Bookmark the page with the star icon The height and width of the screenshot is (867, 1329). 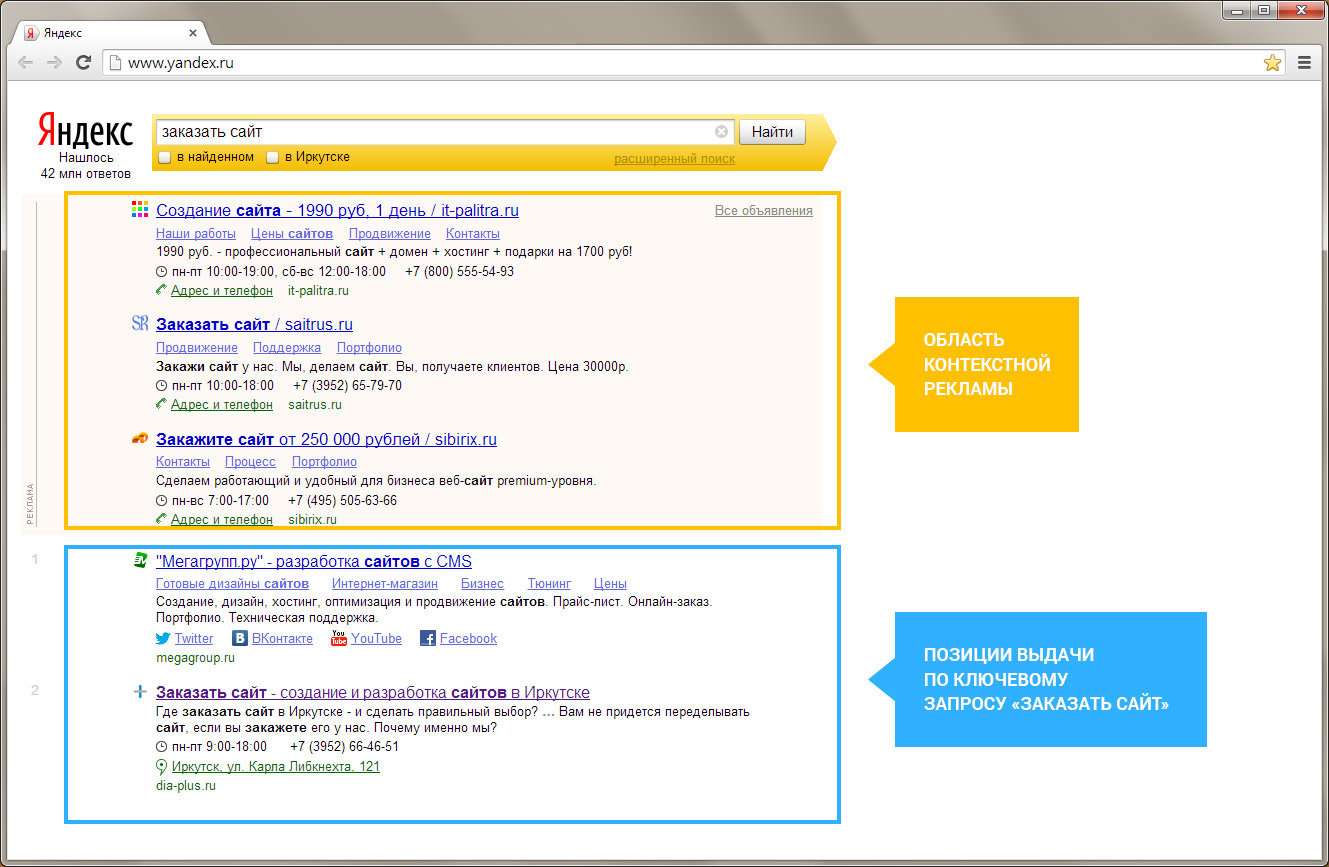click(1272, 62)
